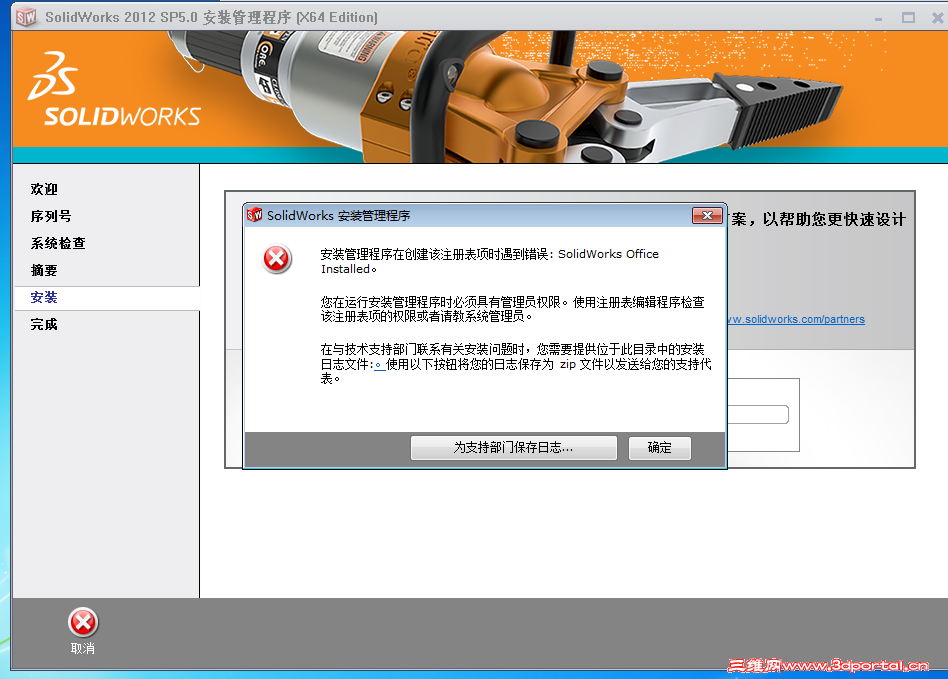
Task: Close the error dialog with its red X
Action: coord(708,215)
